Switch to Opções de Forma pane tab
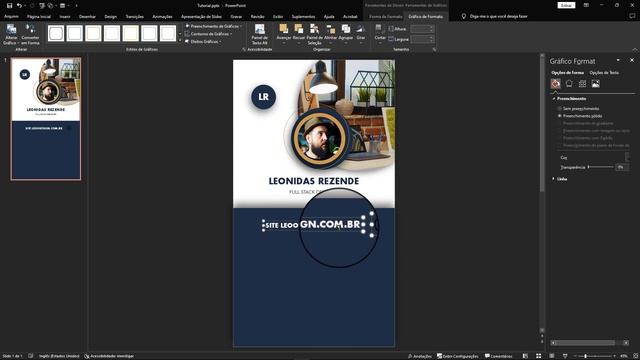Viewport: 640px width, 360px height. 567,73
